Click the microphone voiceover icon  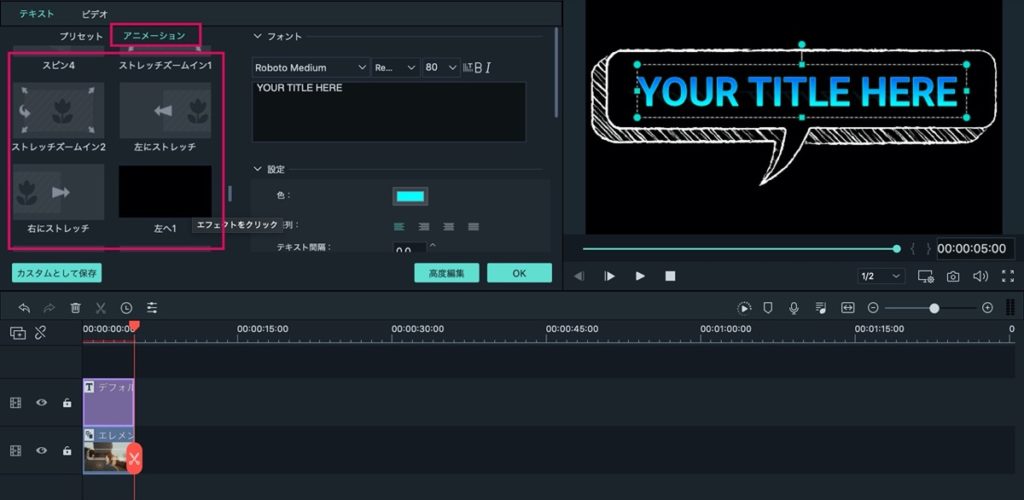point(794,308)
